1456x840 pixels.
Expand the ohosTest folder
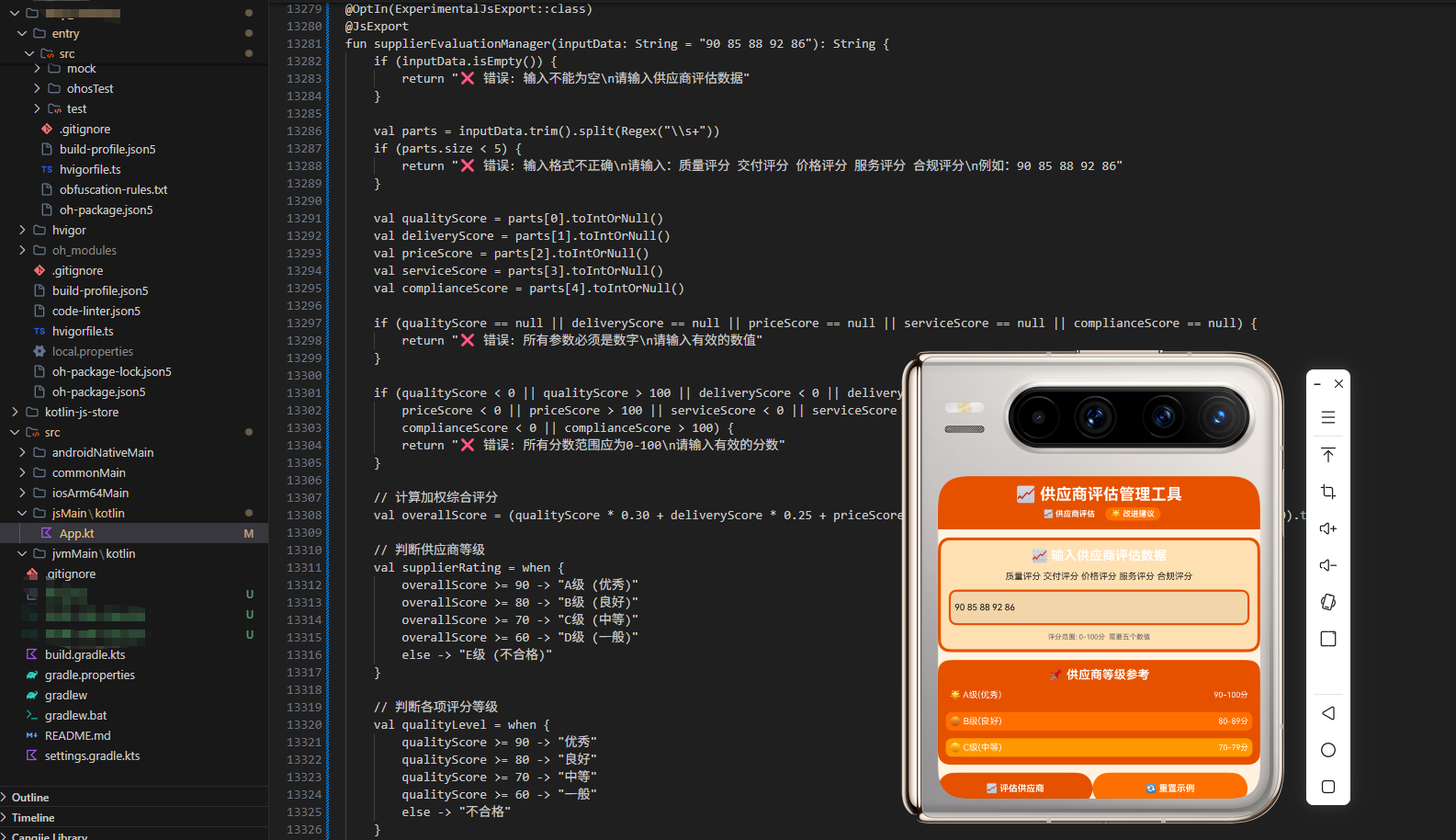[37, 88]
